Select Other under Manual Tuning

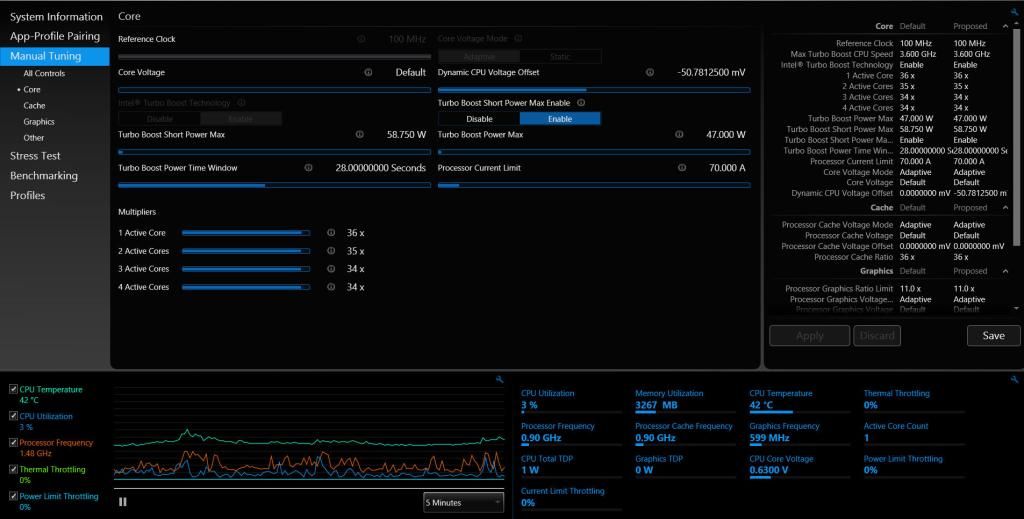tap(34, 138)
